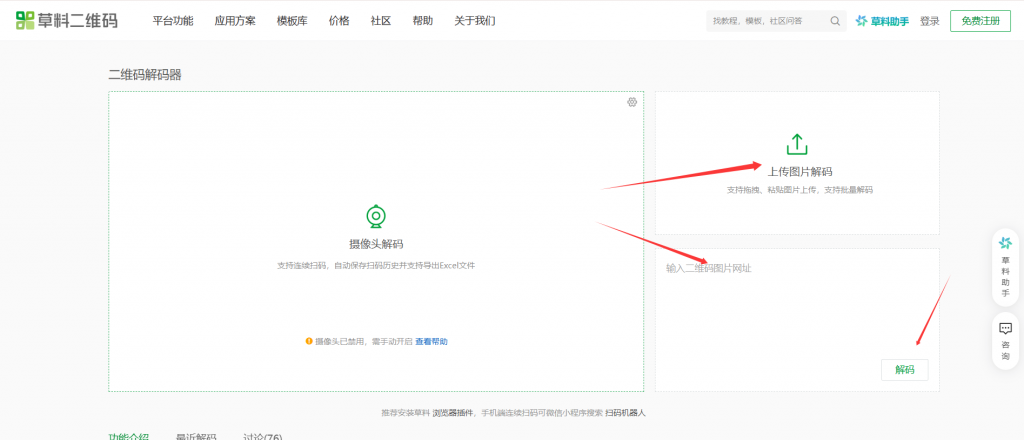Open the 应用方案 menu

point(234,21)
